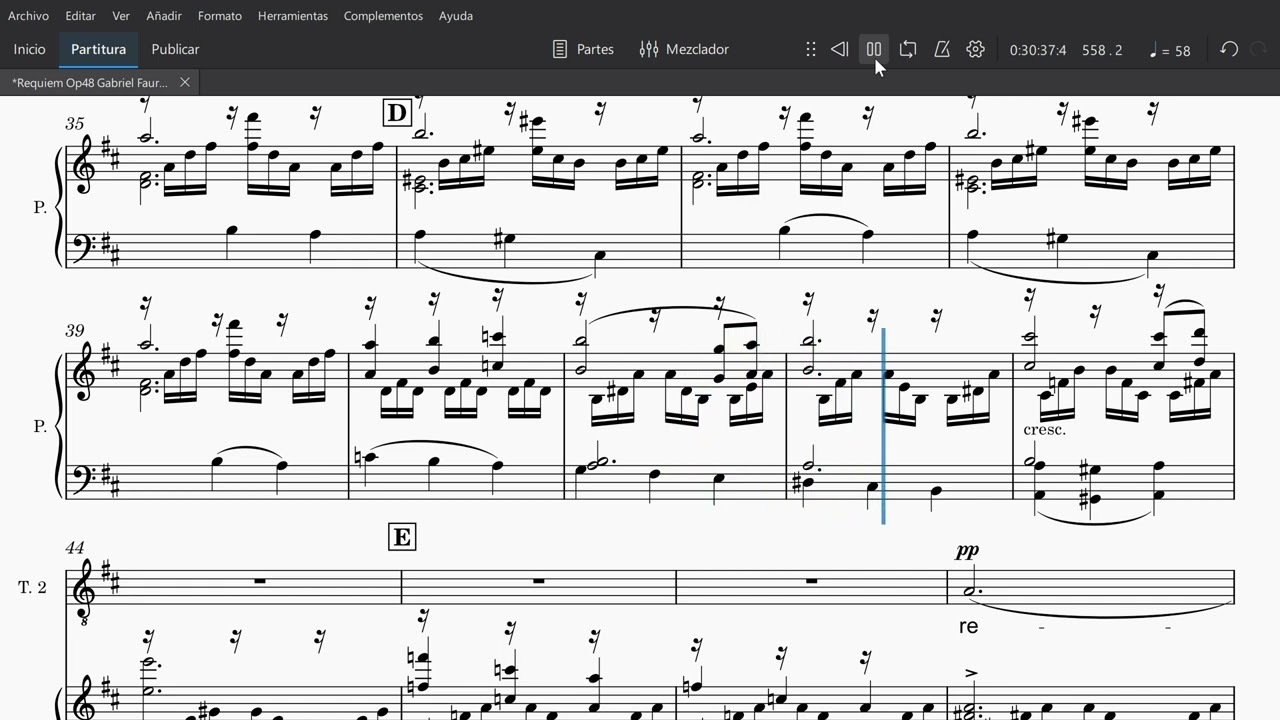The width and height of the screenshot is (1280, 720).
Task: Select rehearsal mark D
Action: (397, 113)
